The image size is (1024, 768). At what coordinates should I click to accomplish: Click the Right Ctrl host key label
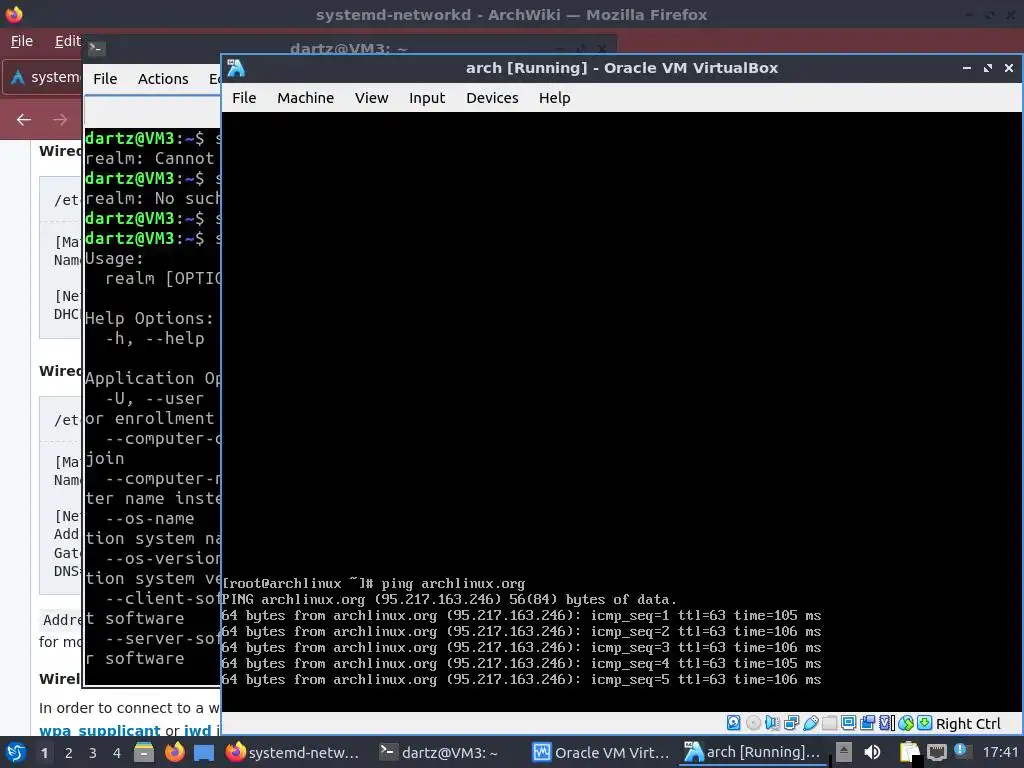pos(968,724)
